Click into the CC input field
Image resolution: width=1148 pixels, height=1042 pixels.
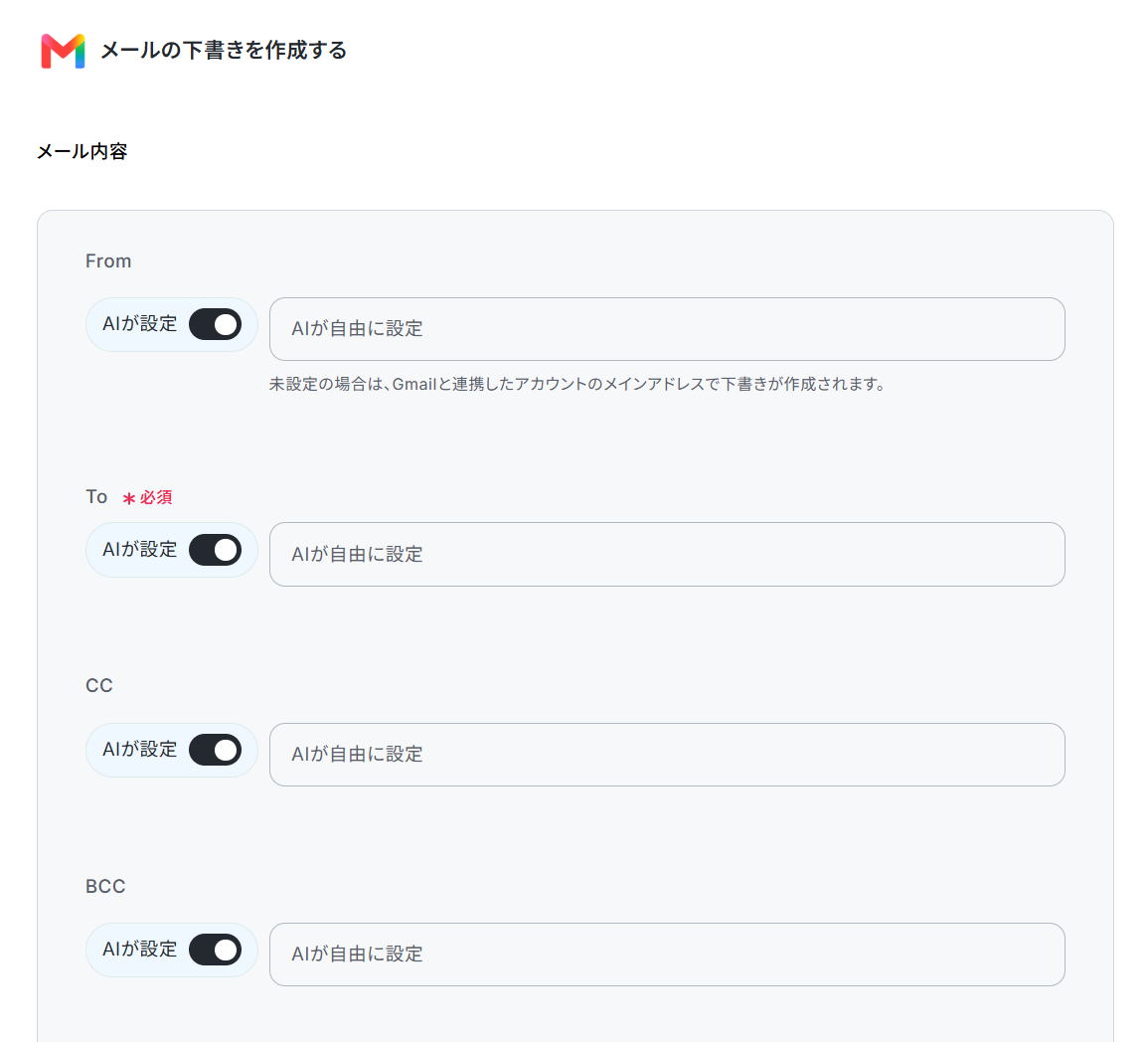[667, 755]
